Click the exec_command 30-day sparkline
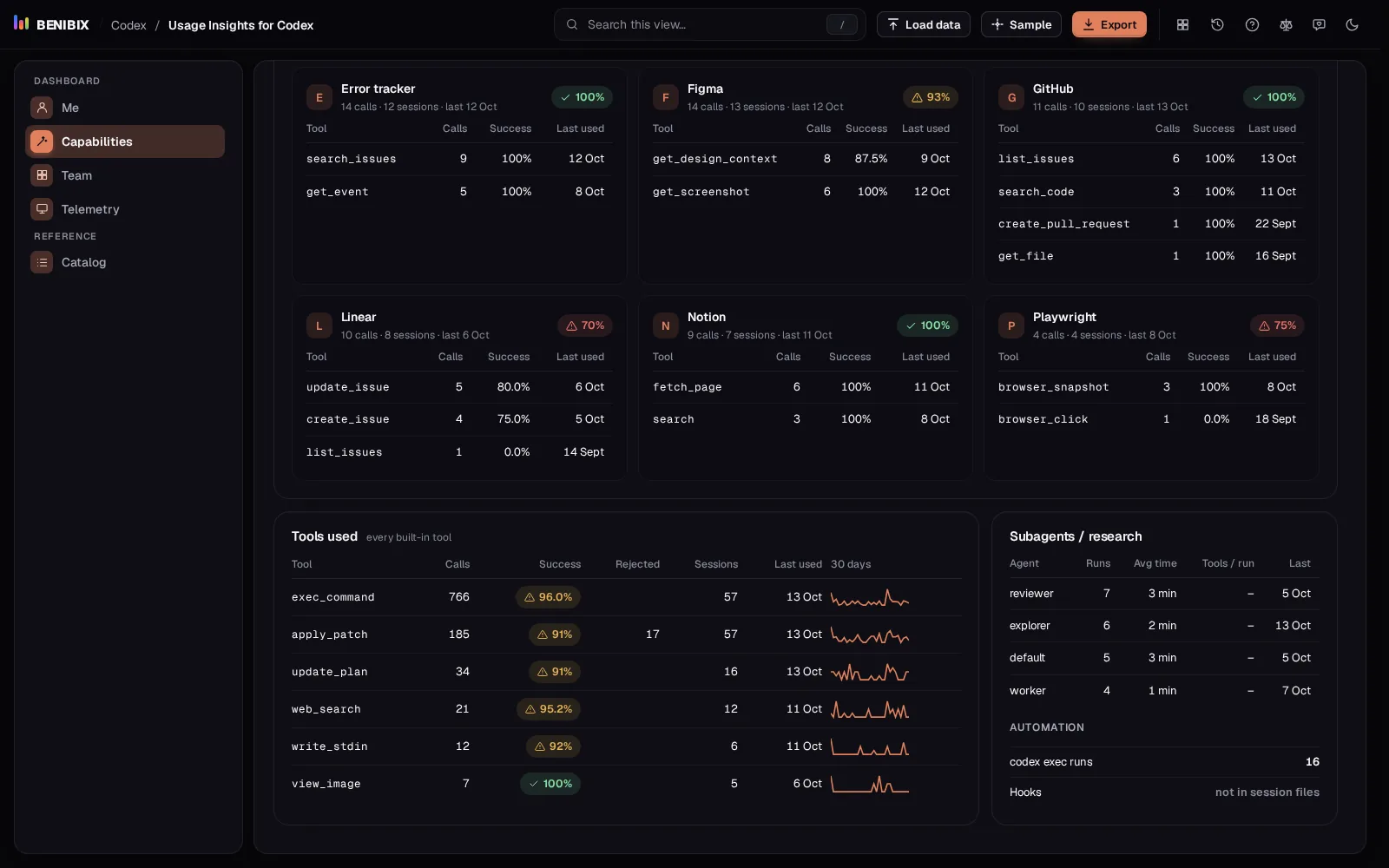This screenshot has height=868, width=1389. point(870,597)
